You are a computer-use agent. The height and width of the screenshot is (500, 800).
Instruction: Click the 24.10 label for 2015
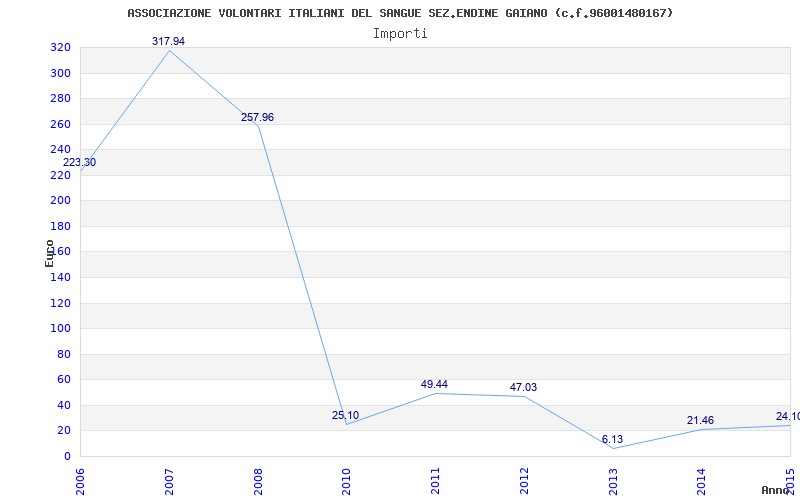(x=788, y=416)
